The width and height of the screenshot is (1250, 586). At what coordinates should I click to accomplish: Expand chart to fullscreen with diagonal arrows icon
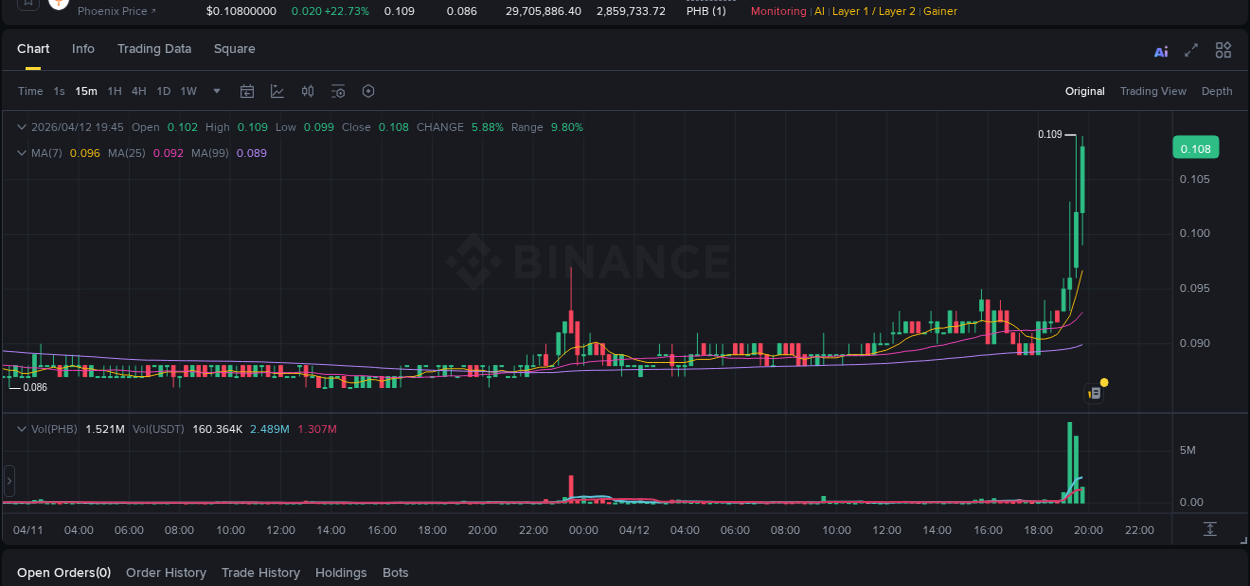coord(1191,50)
